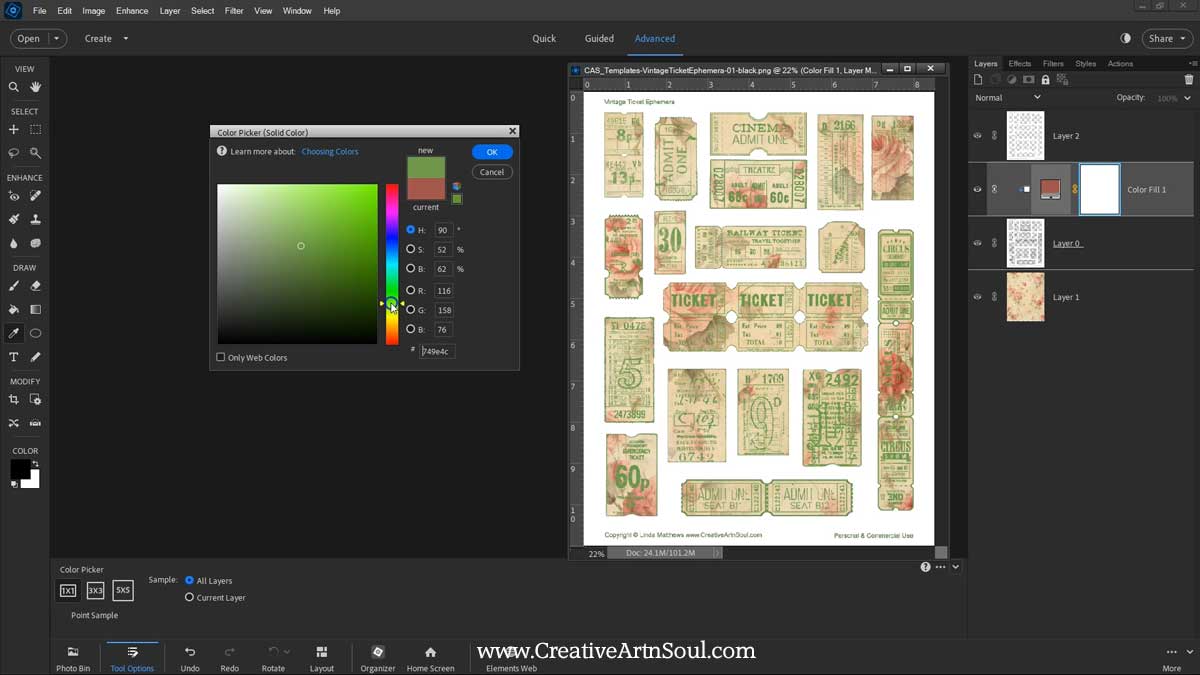Hide Layer 1 with its eye icon
The height and width of the screenshot is (675, 1200).
(x=978, y=297)
